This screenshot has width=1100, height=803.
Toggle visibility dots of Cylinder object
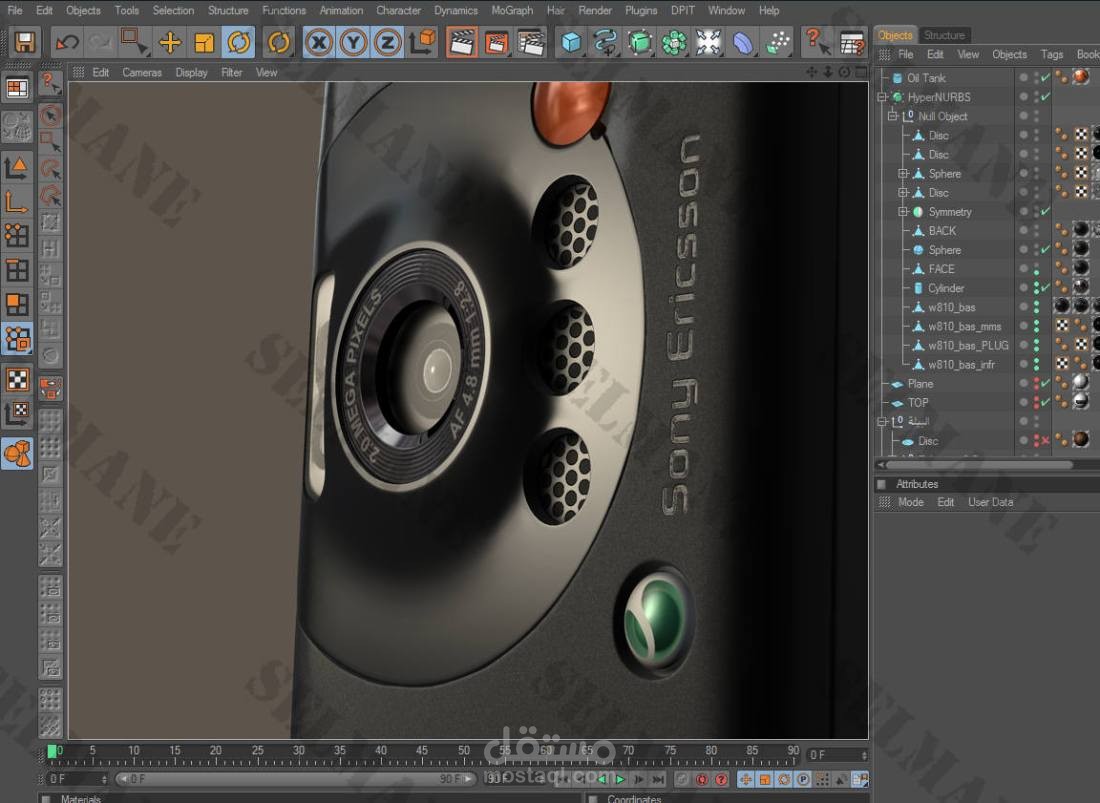(x=1036, y=288)
